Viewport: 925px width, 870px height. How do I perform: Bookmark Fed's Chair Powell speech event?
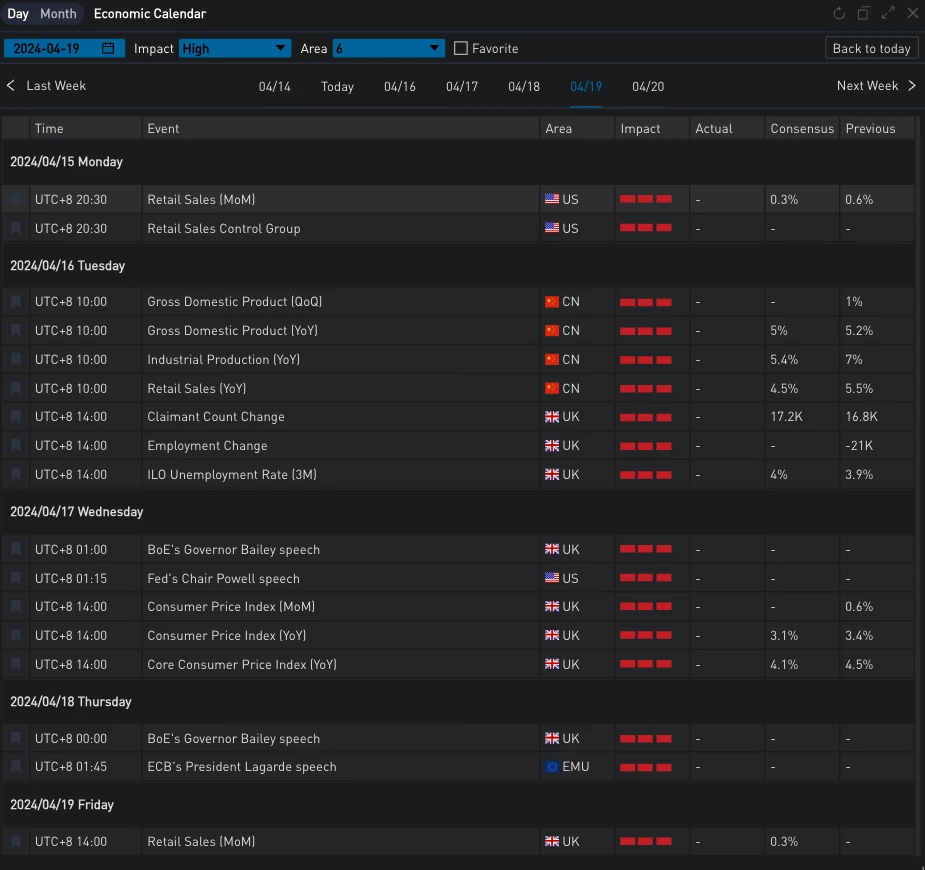point(16,579)
